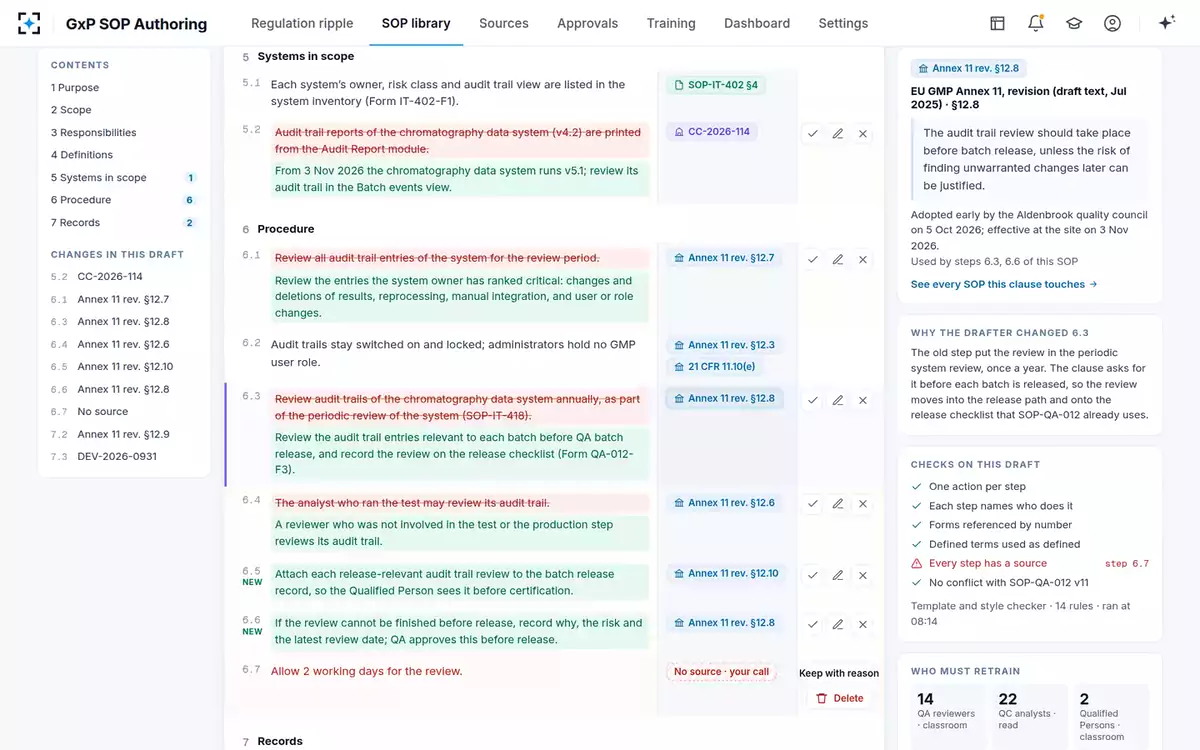Accept the new step 6.6
The width and height of the screenshot is (1200, 750).
pos(813,624)
